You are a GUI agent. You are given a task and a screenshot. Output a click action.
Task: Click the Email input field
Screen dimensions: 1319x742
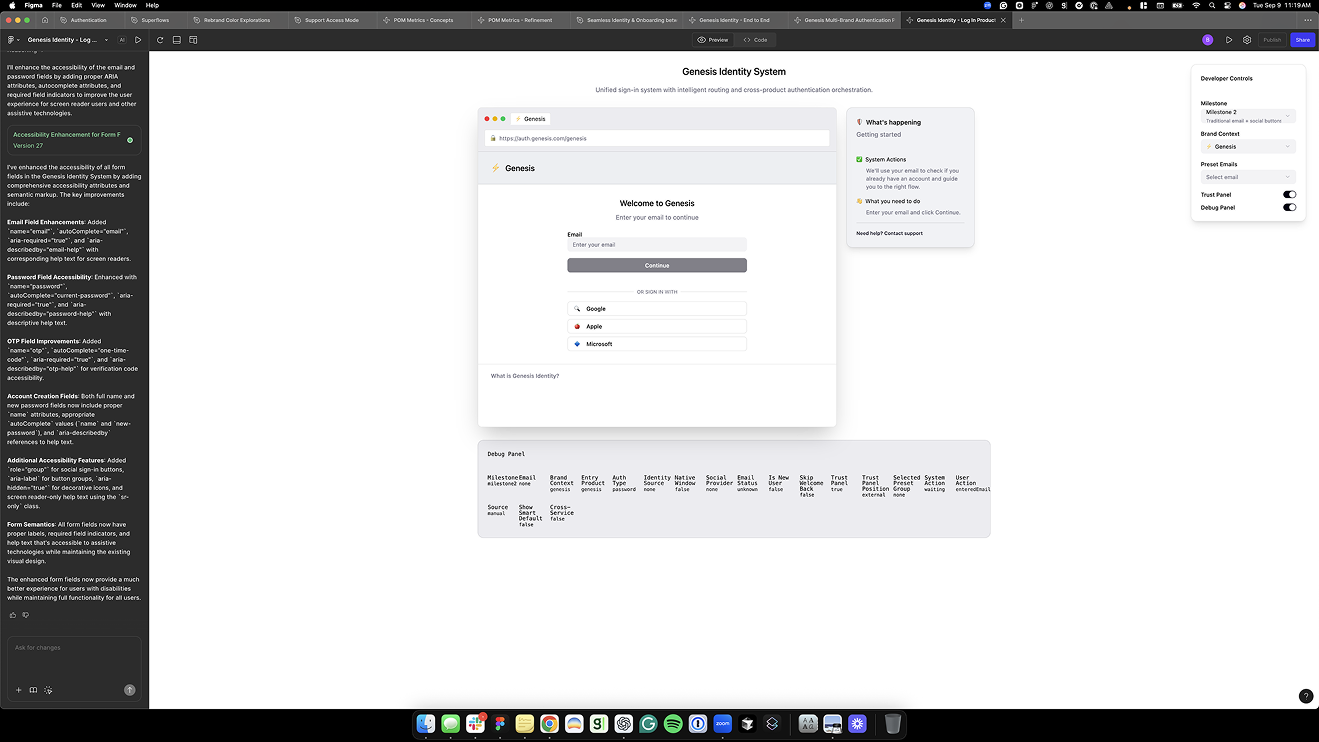657,244
